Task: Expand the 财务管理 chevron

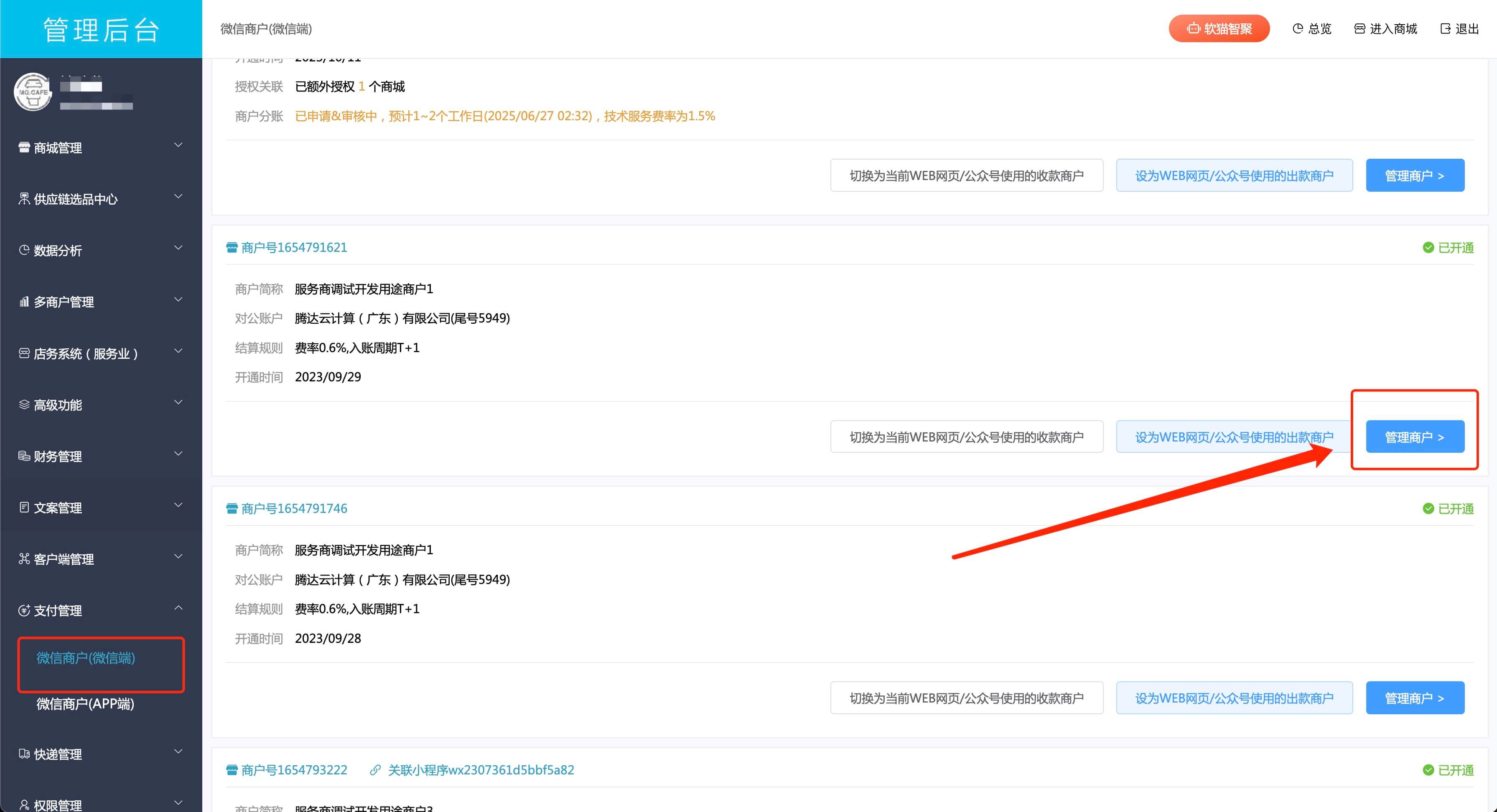Action: (178, 453)
